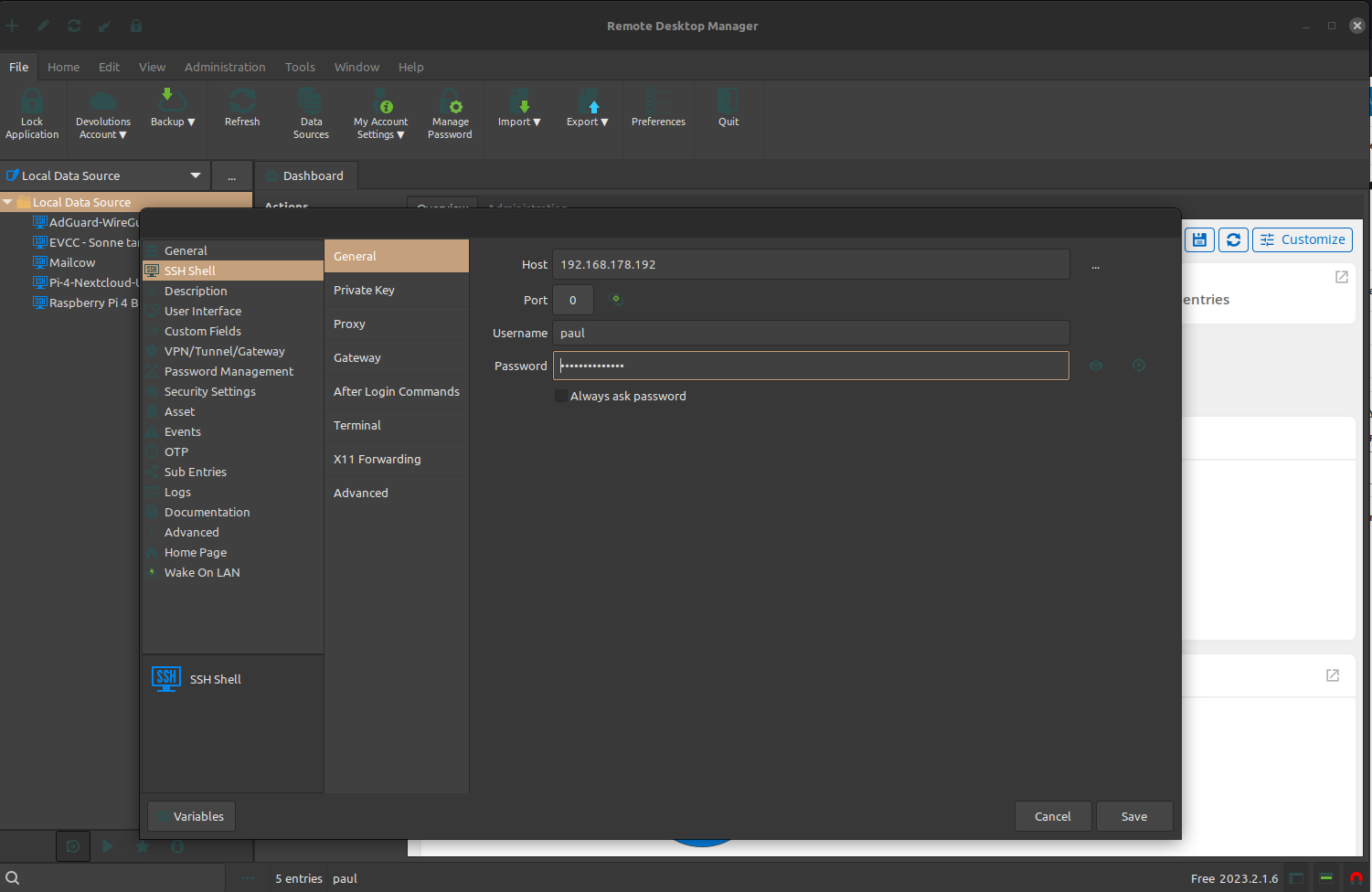Open the Administration menu

[x=225, y=67]
